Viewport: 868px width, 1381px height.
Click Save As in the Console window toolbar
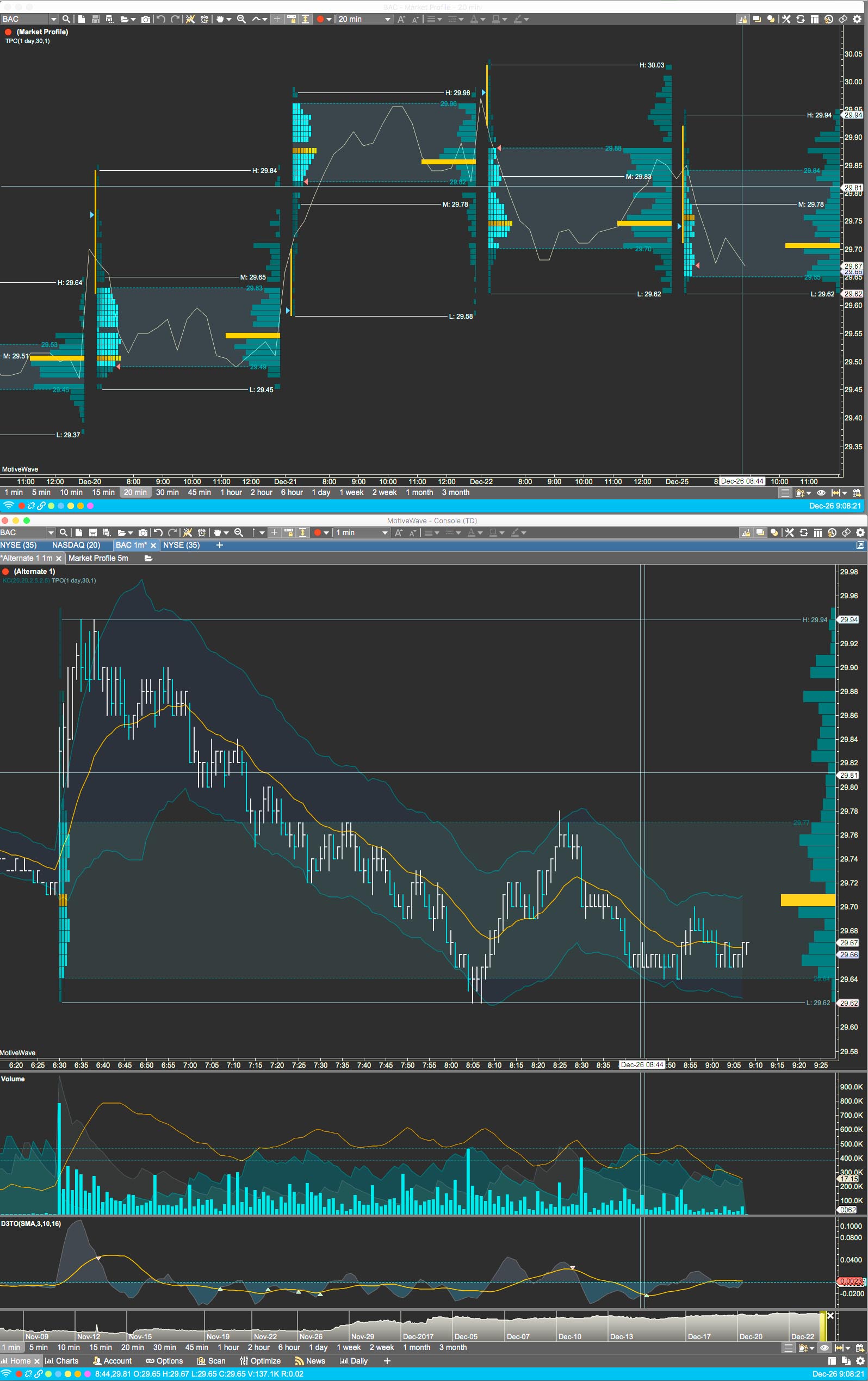click(107, 532)
